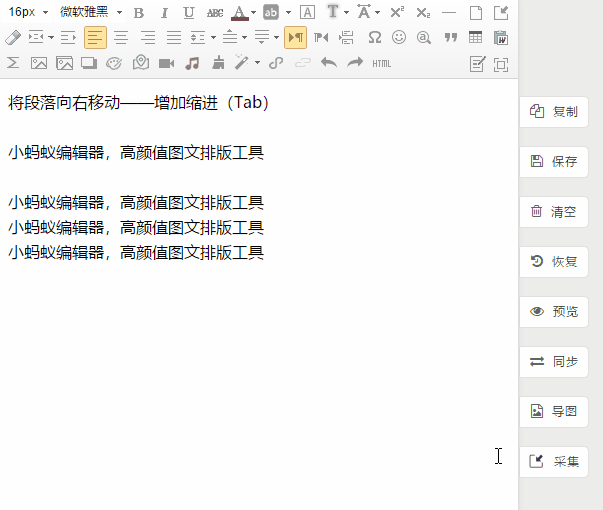Open the 微软雅黑 font family dropdown

[91, 12]
